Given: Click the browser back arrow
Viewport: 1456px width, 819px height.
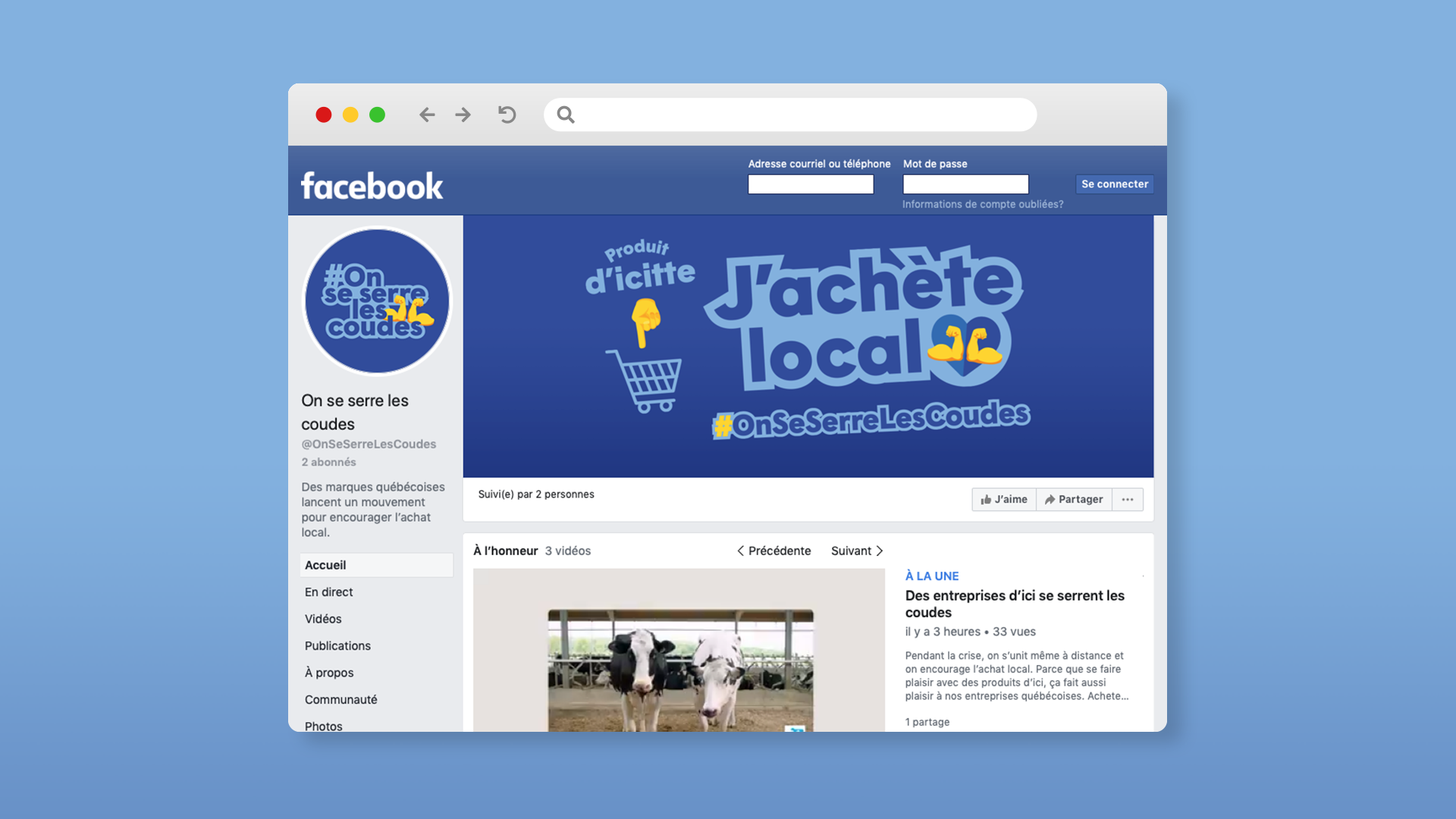Looking at the screenshot, I should (x=427, y=115).
